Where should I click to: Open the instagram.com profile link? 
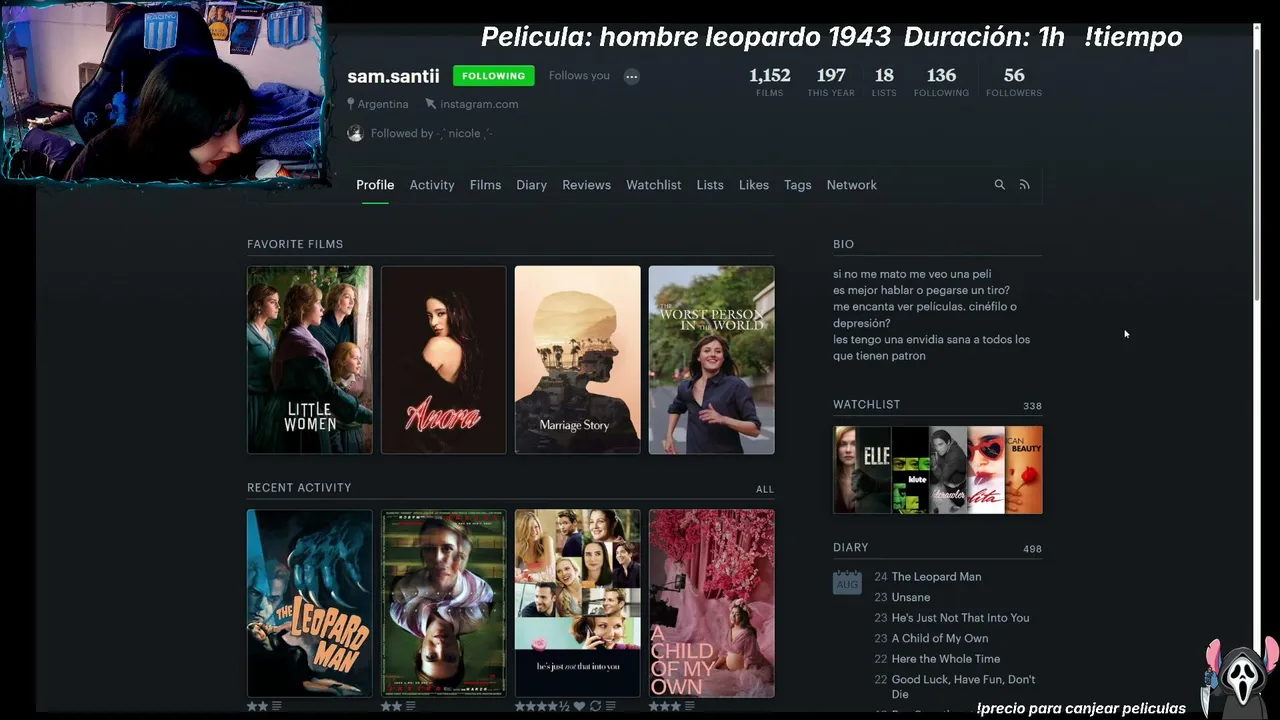(x=479, y=104)
